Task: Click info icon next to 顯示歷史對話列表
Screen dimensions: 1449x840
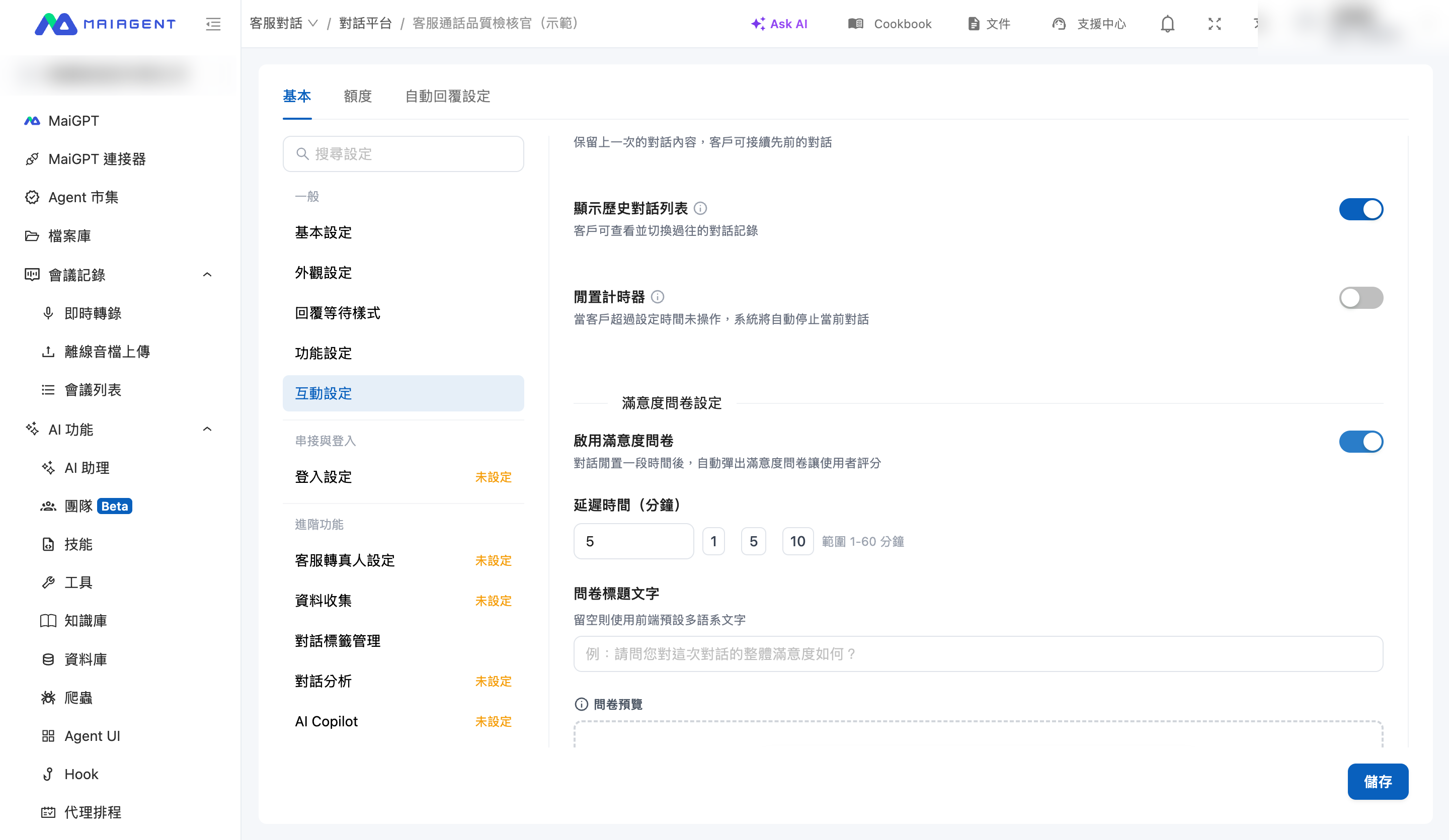Action: [x=700, y=208]
